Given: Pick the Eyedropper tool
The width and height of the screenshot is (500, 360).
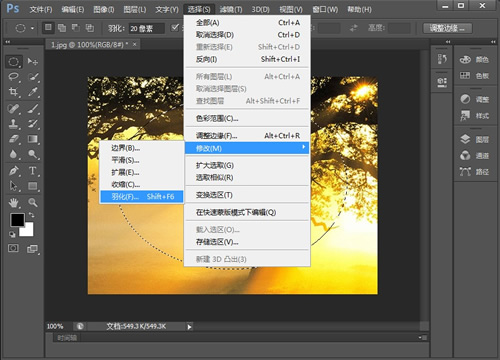Looking at the screenshot, I should [33, 92].
